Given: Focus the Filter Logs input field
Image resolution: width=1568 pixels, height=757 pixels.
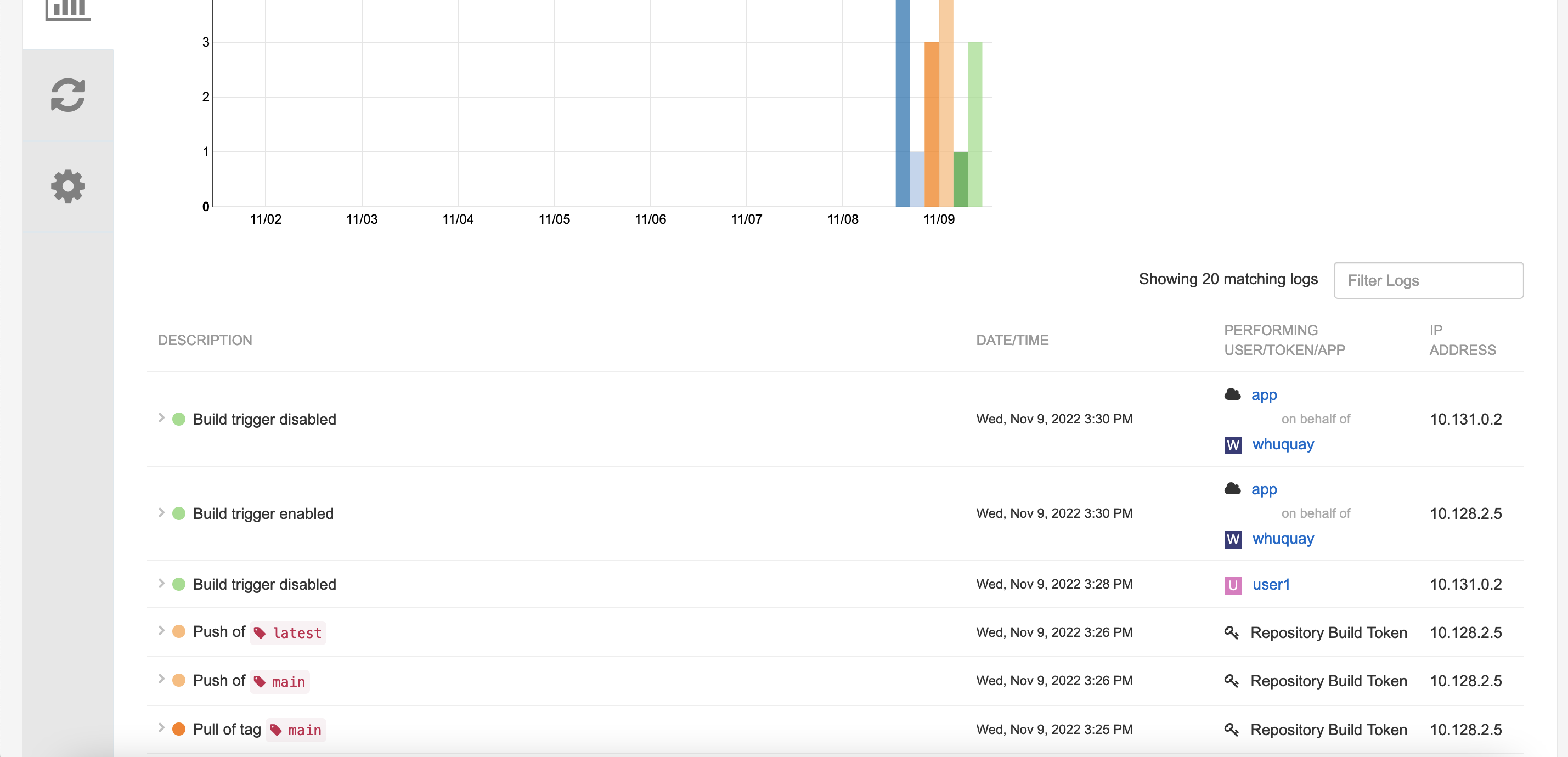Looking at the screenshot, I should [x=1428, y=280].
